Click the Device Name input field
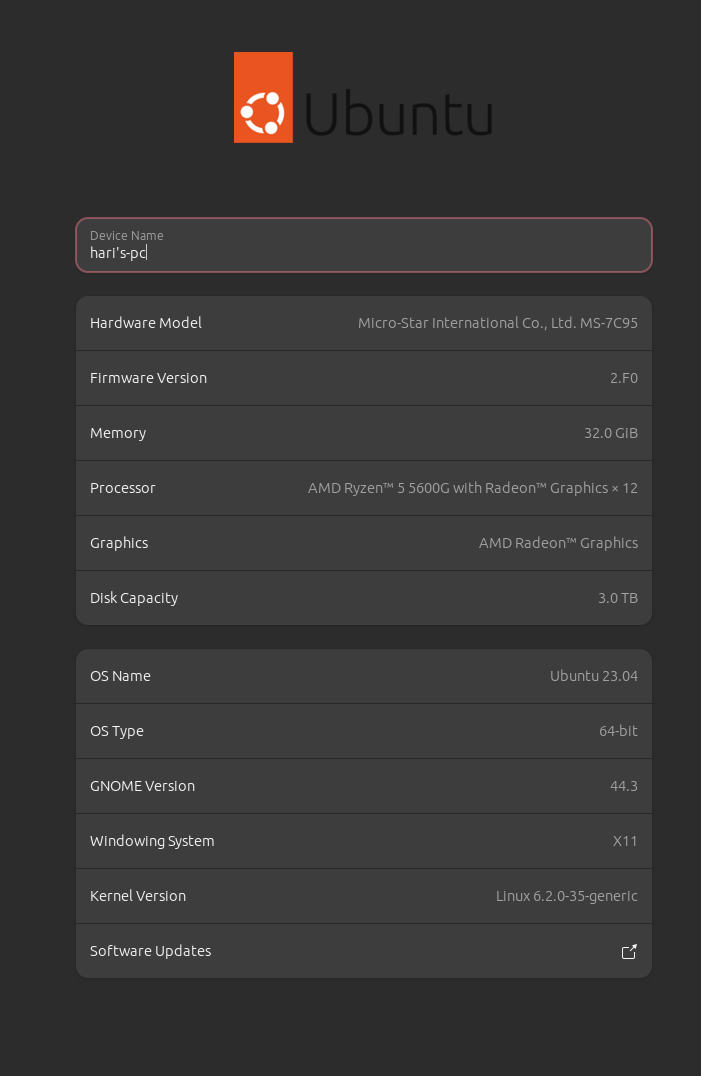 point(364,245)
